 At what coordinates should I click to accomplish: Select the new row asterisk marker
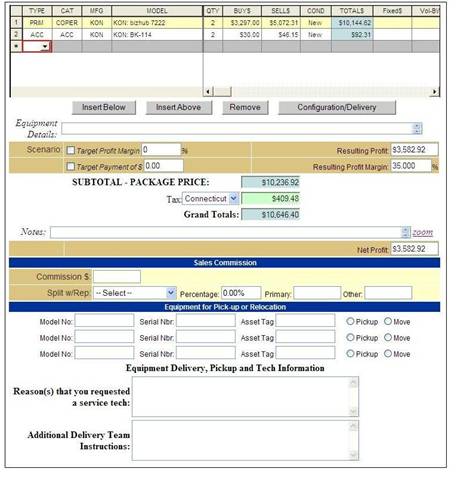tap(16, 46)
